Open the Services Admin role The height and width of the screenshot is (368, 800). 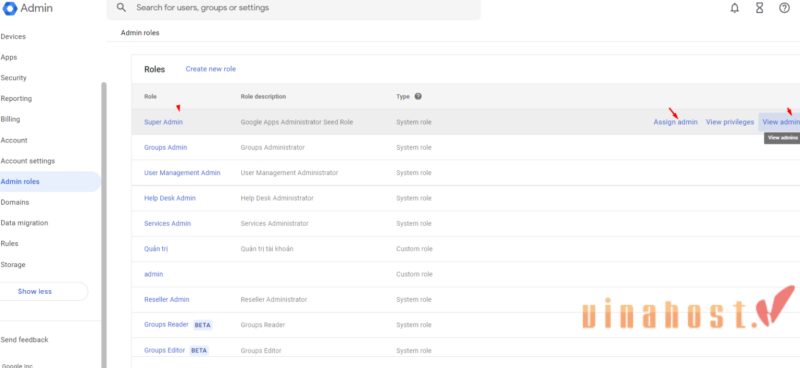pyautogui.click(x=167, y=224)
